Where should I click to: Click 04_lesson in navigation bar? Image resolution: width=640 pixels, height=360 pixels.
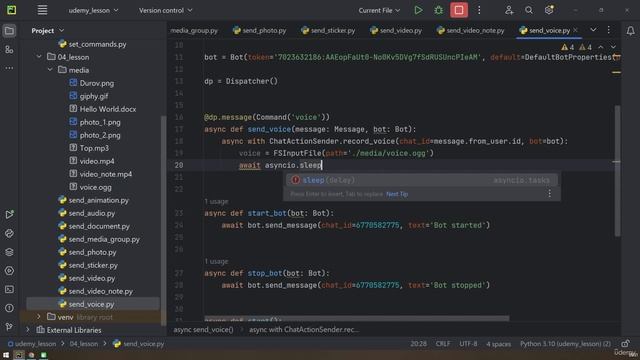point(84,344)
